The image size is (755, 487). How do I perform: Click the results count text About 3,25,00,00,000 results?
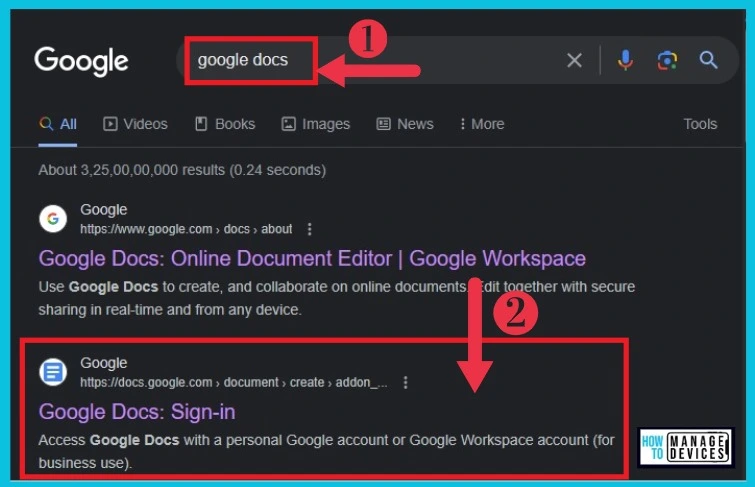[x=182, y=170]
